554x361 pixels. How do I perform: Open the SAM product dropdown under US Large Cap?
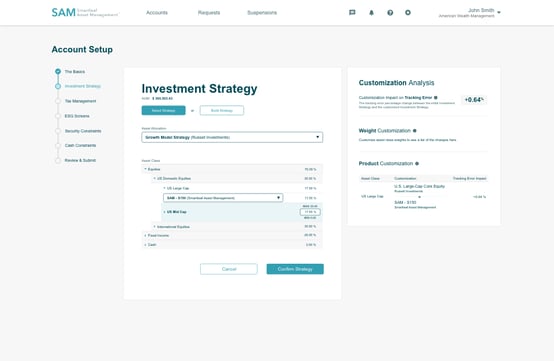point(223,198)
